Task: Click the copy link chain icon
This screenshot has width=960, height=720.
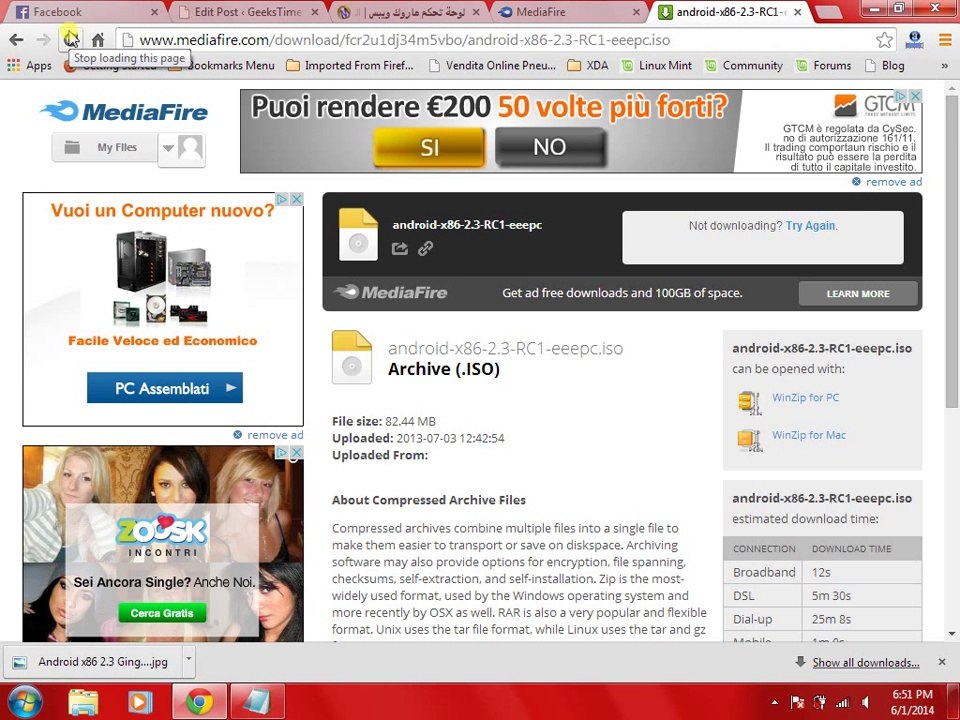Action: tap(426, 248)
